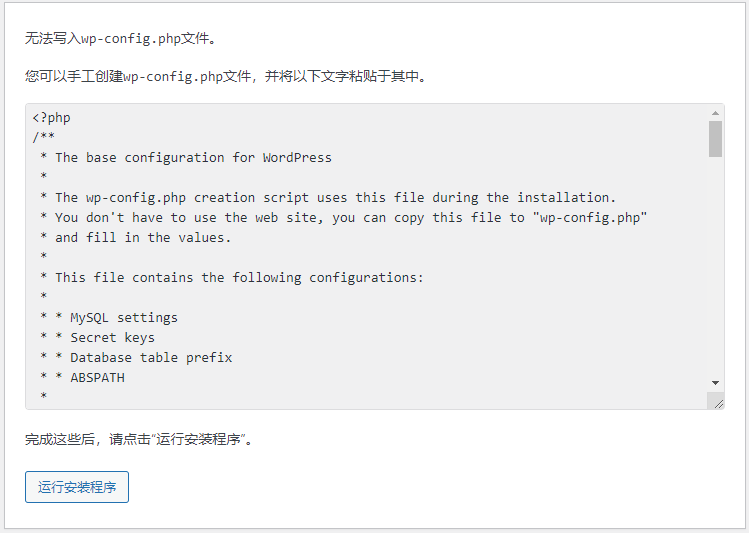Click the 无法写入wp-config.php文件 message text
Image resolution: width=749 pixels, height=533 pixels.
[121, 38]
